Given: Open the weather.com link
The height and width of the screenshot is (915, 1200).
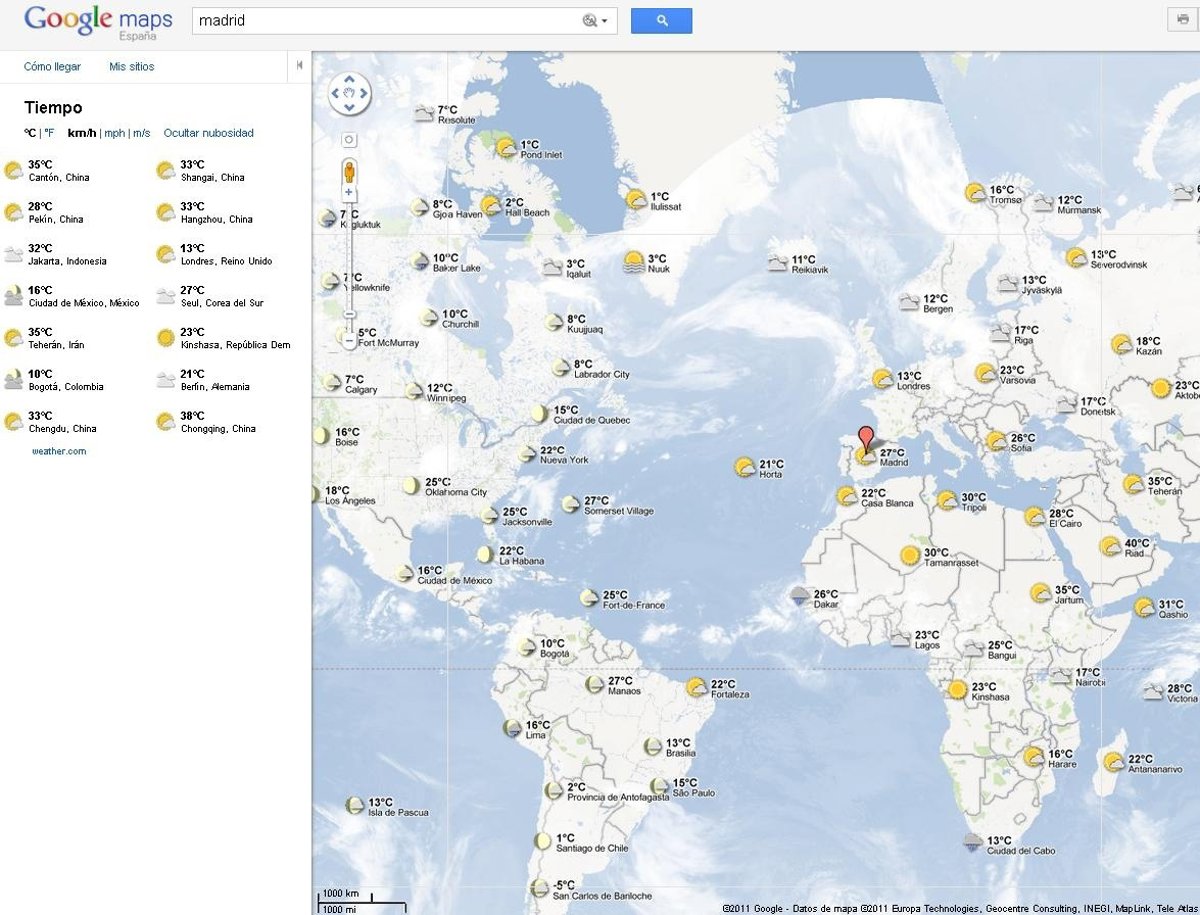Looking at the screenshot, I should click(x=59, y=451).
